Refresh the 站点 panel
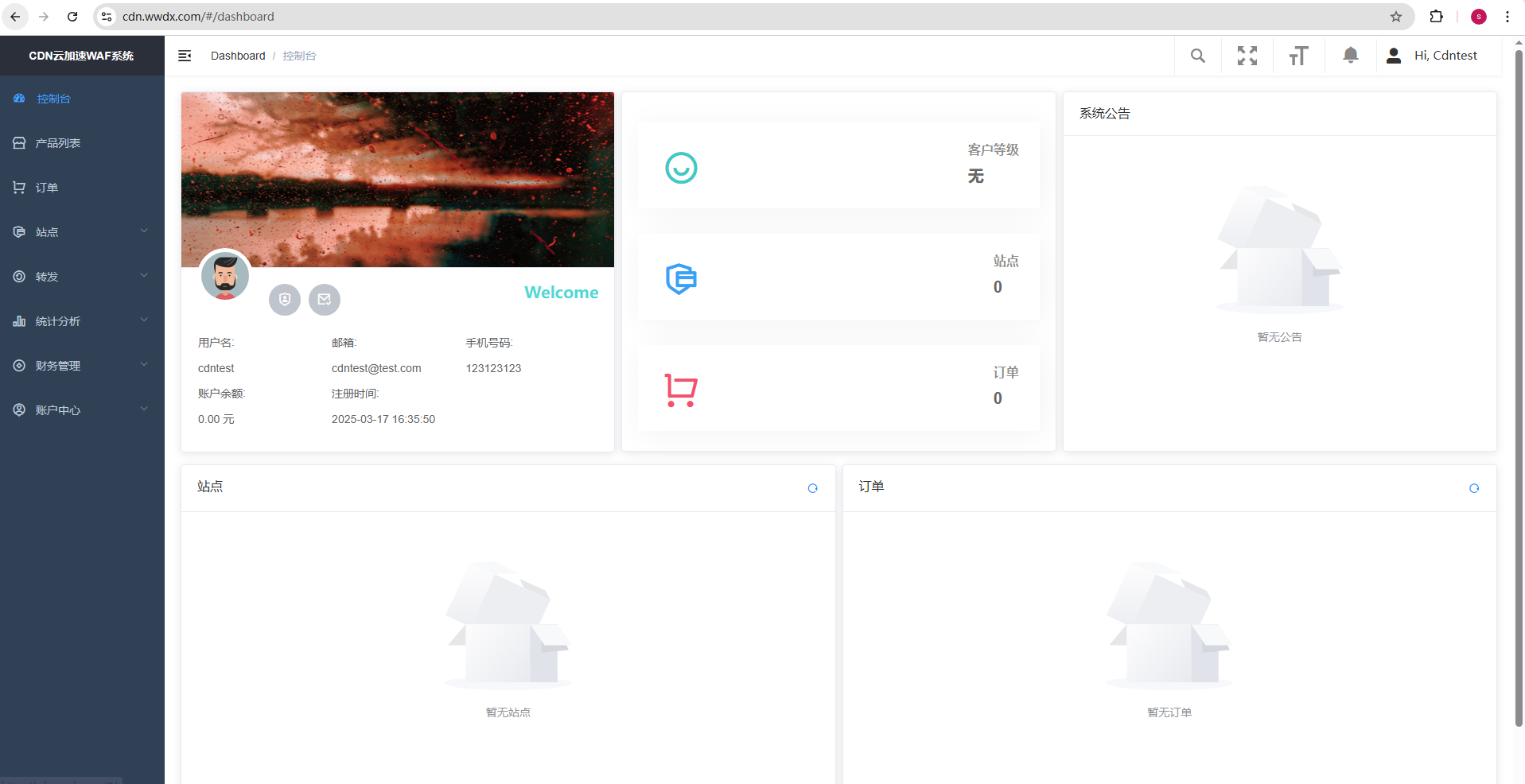This screenshot has height=784, width=1525. click(812, 488)
